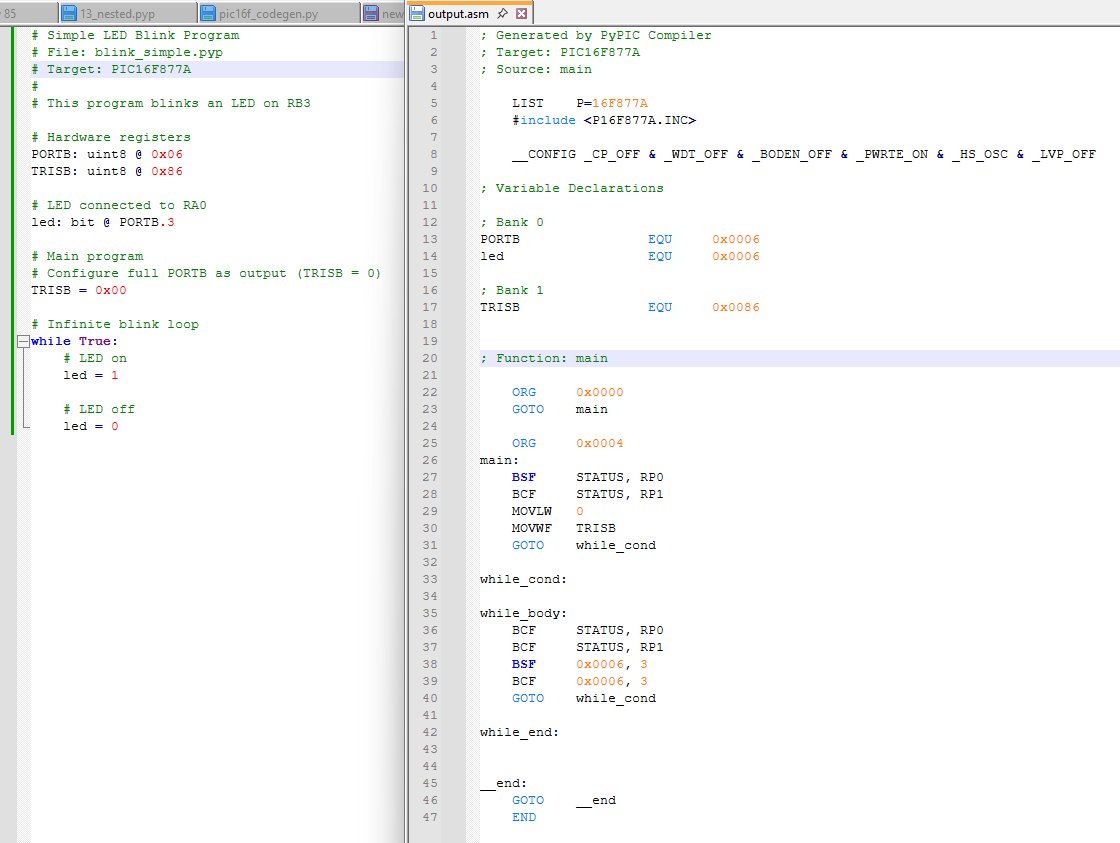The height and width of the screenshot is (843, 1120).
Task: Click the 'led = 0' assignment
Action: [91, 427]
